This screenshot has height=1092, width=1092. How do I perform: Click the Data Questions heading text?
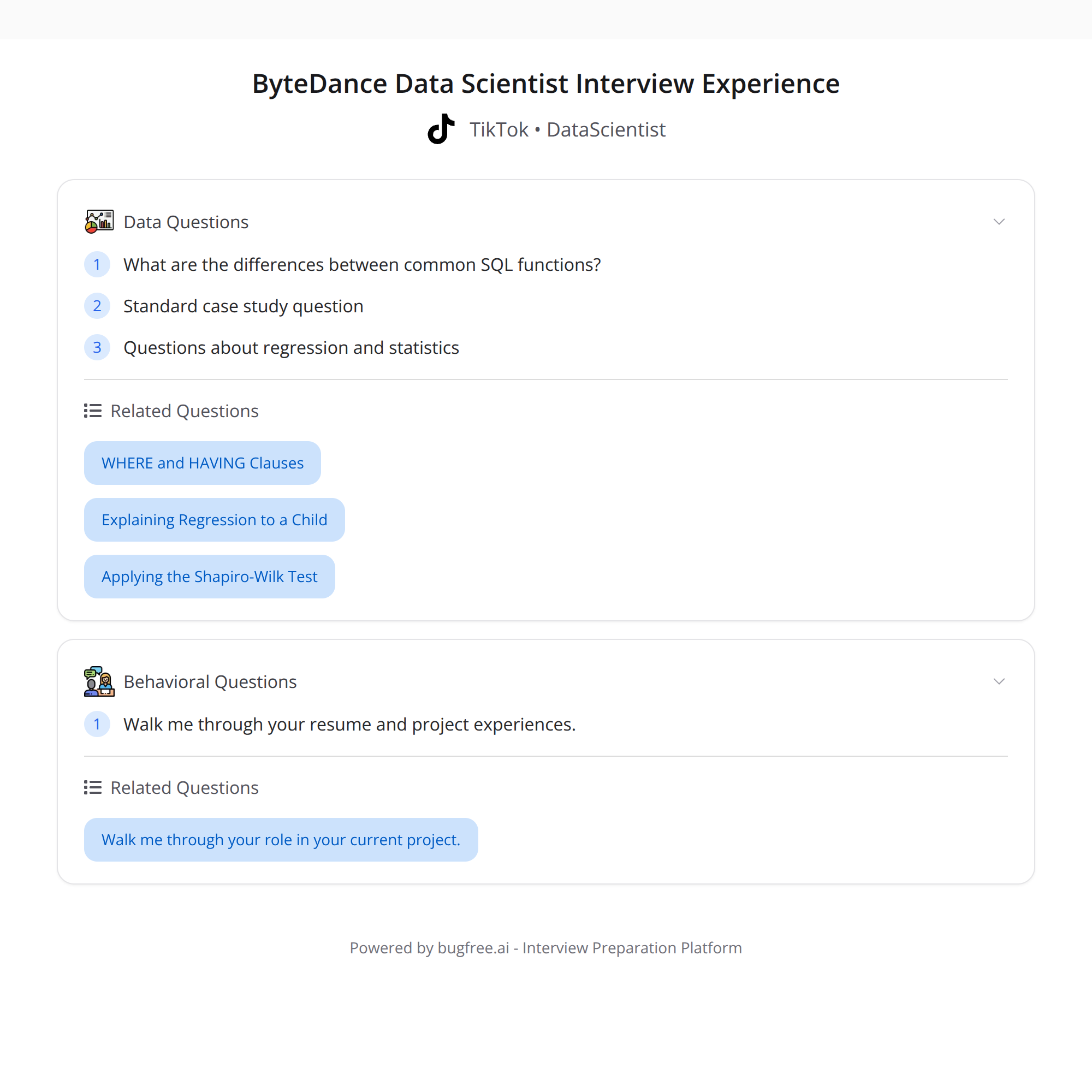tap(186, 222)
